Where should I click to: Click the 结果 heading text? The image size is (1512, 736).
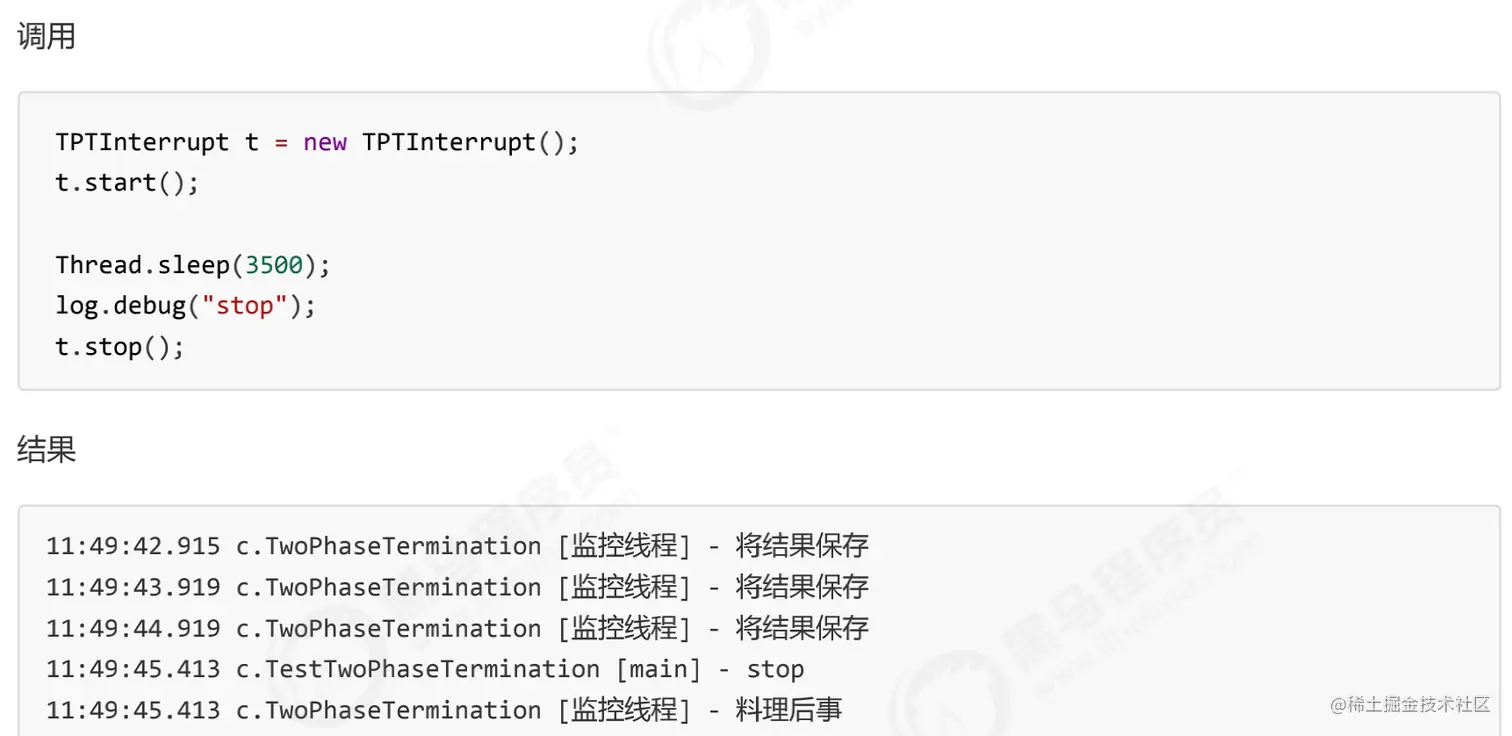pyautogui.click(x=46, y=449)
